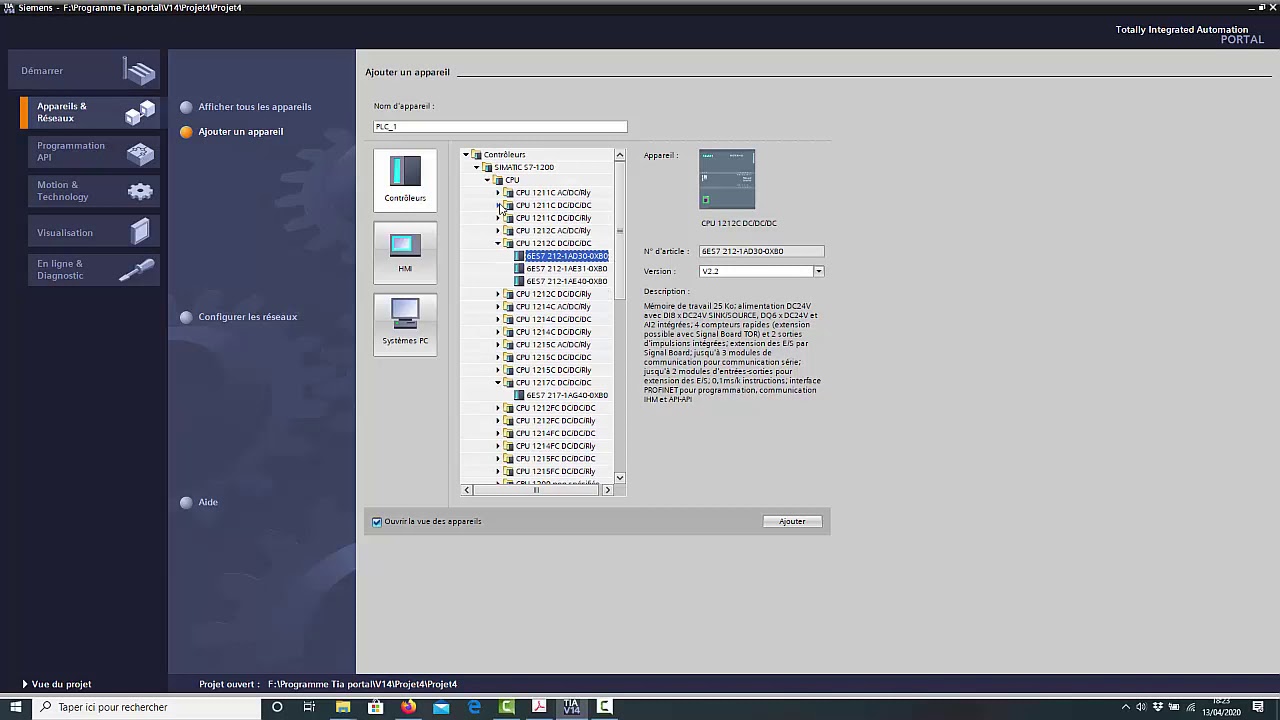Open the Version dropdown

point(818,272)
